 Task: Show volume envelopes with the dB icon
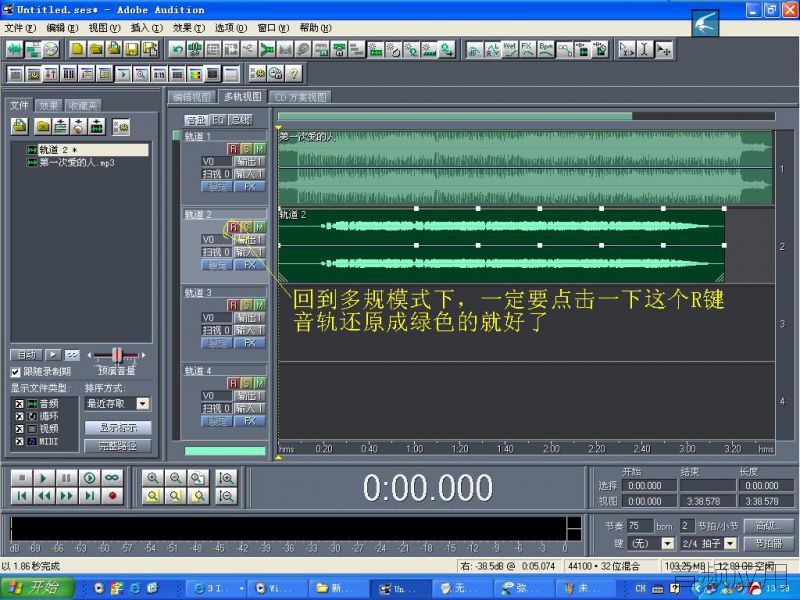474,49
